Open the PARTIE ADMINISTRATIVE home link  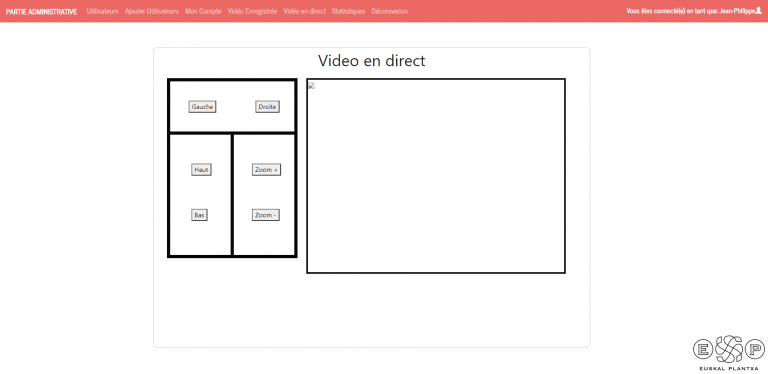[x=42, y=11]
